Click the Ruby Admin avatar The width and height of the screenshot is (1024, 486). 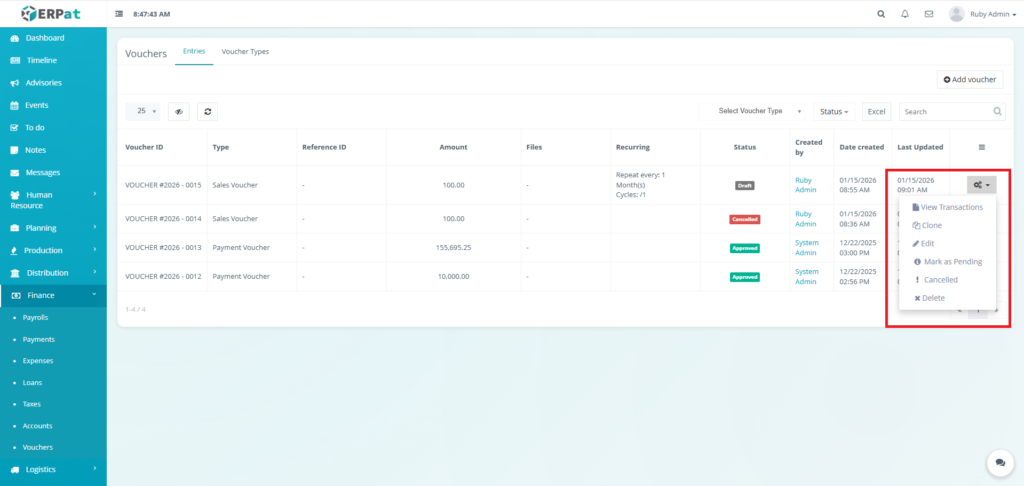tap(957, 14)
